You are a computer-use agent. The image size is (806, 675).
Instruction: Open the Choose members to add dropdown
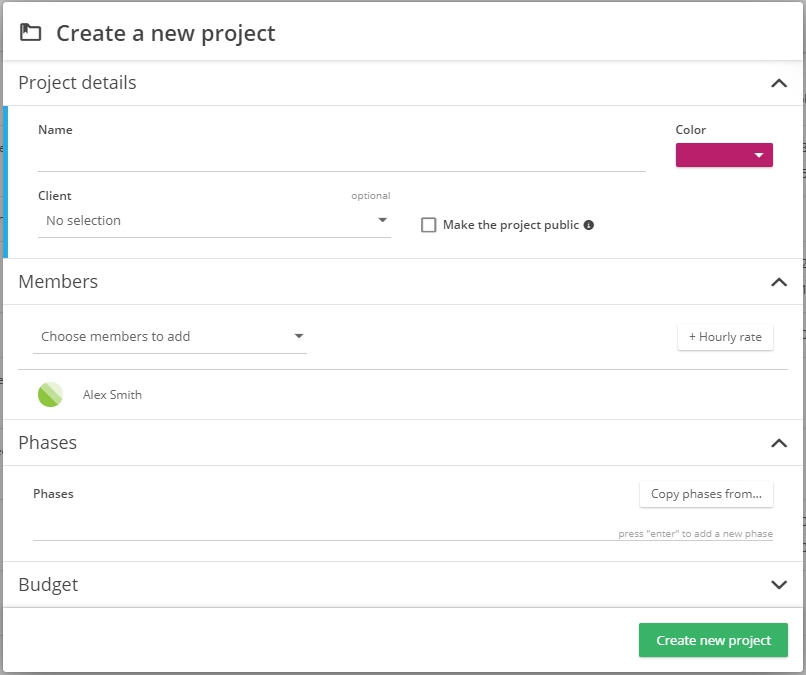tap(170, 336)
